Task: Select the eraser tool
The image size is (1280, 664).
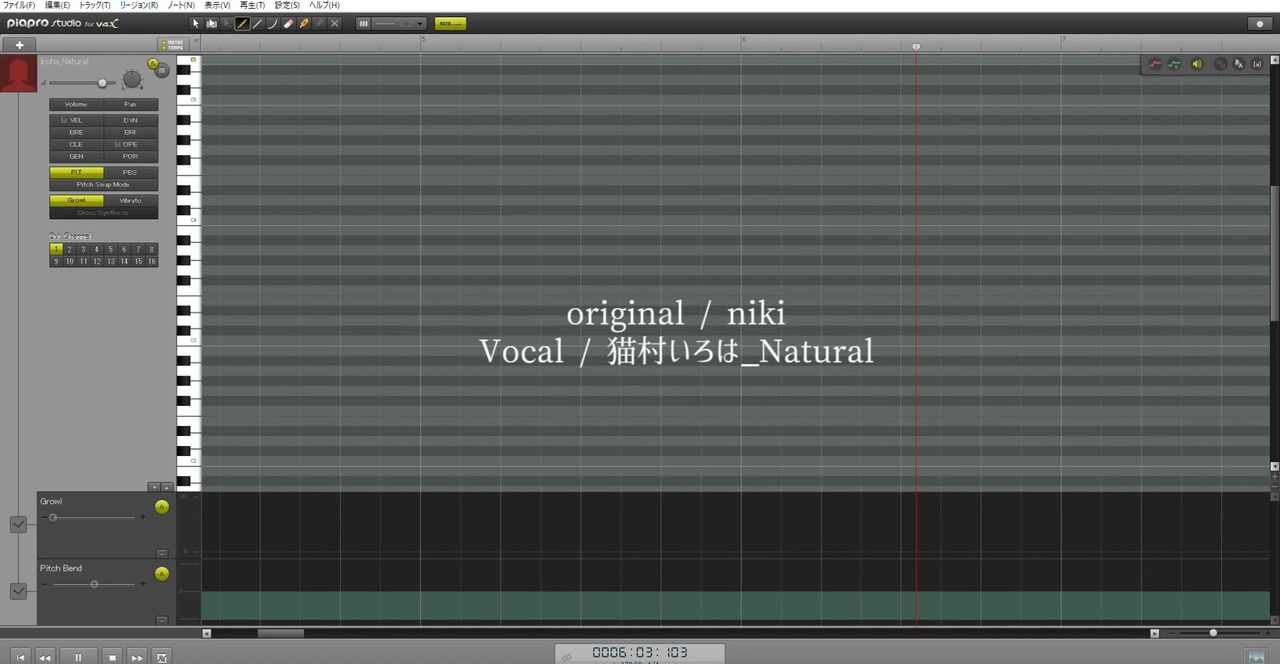Action: point(288,23)
